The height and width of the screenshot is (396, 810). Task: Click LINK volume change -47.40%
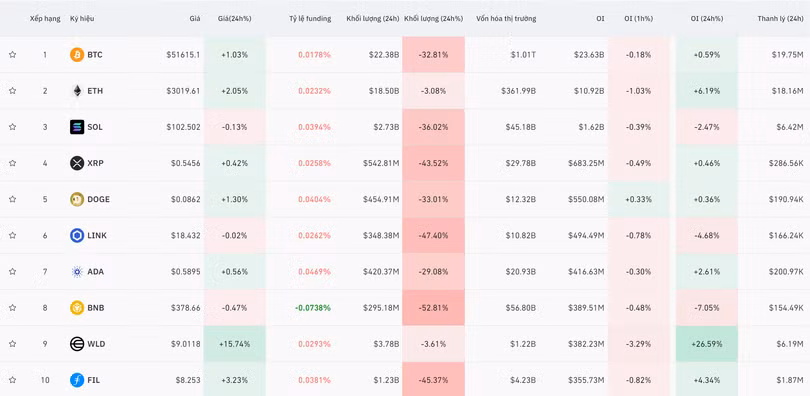(x=433, y=235)
